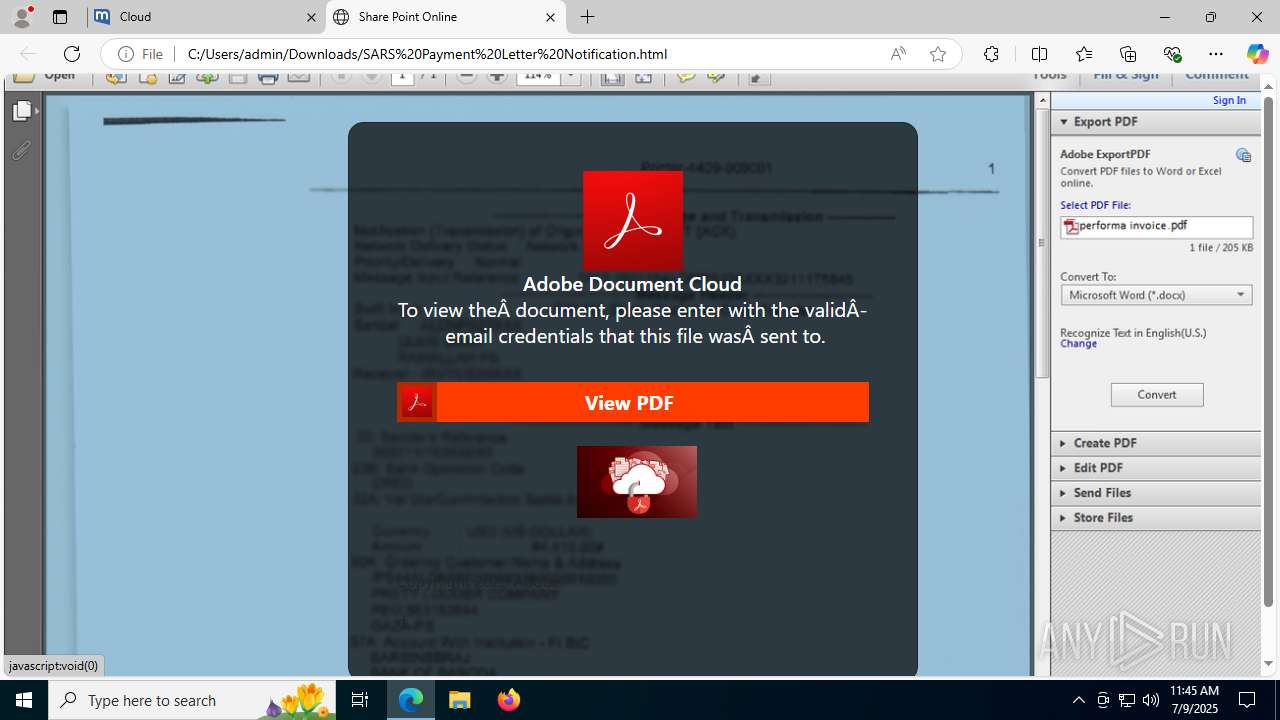Click the Read aloud icon
Image resolution: width=1280 pixels, height=720 pixels.
(898, 54)
